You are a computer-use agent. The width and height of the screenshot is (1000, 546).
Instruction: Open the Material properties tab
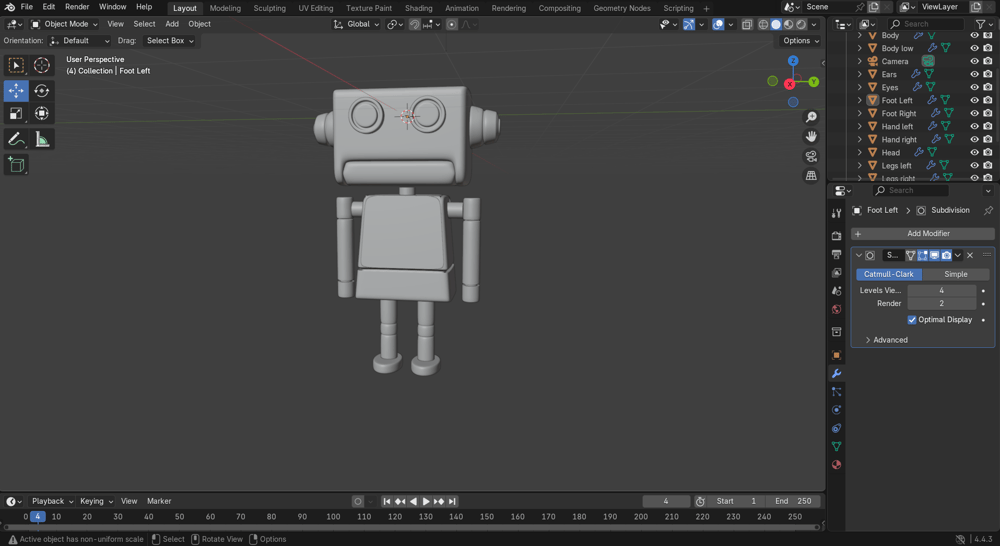coord(837,465)
